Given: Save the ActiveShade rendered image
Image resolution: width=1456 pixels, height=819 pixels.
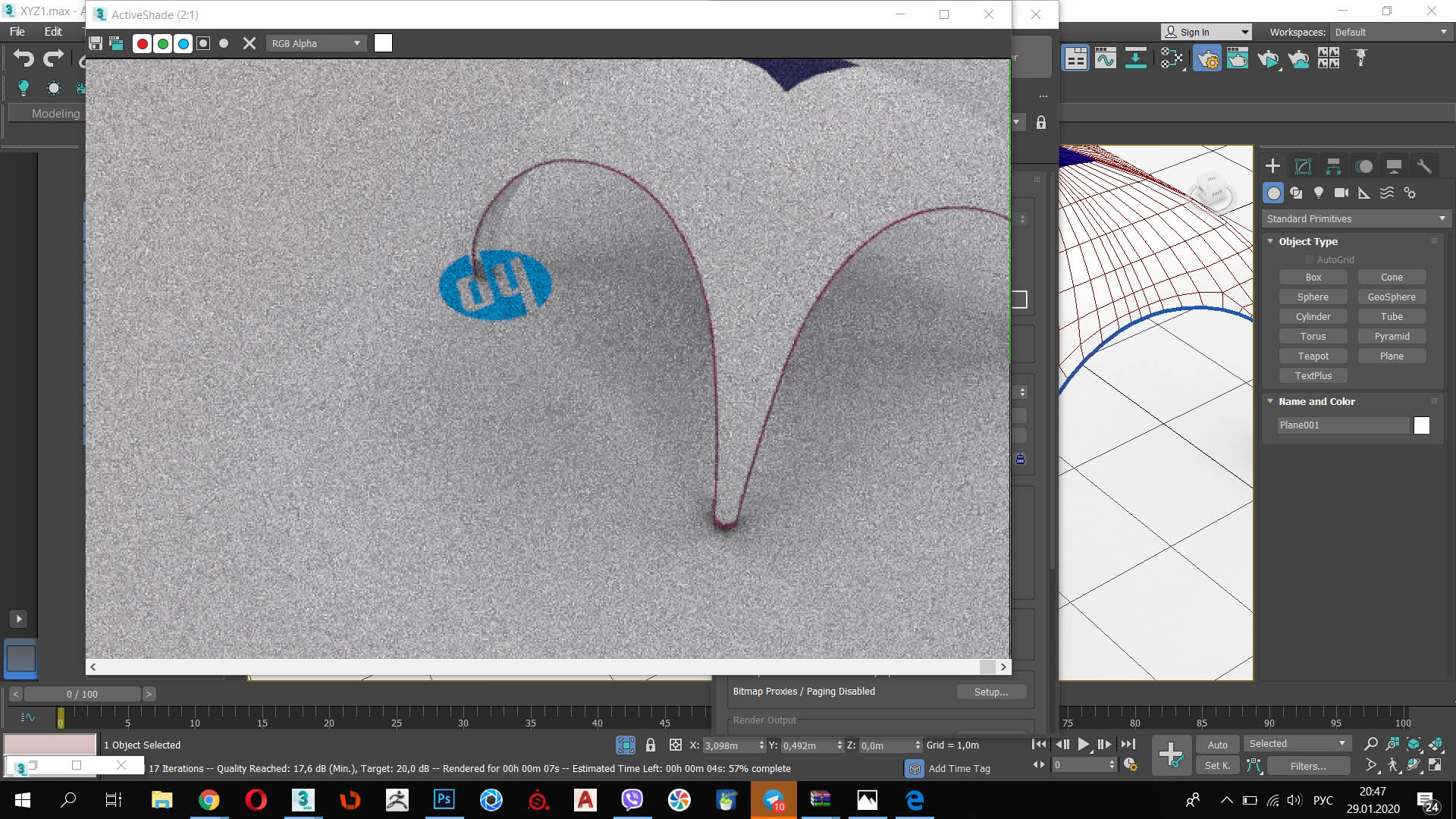Looking at the screenshot, I should 96,43.
